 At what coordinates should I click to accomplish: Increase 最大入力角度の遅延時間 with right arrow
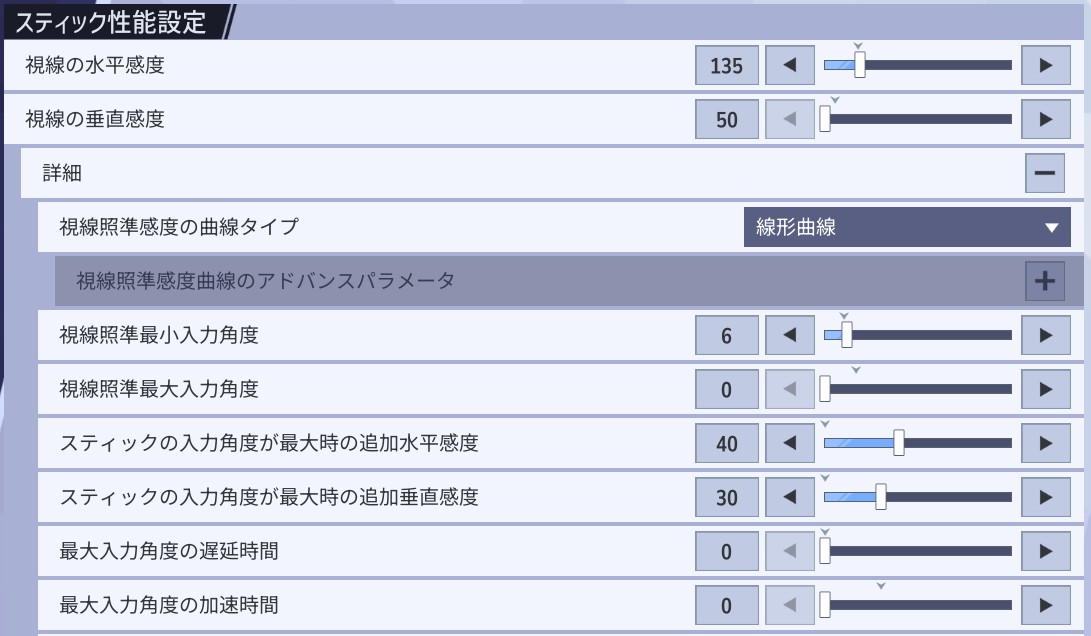1046,551
